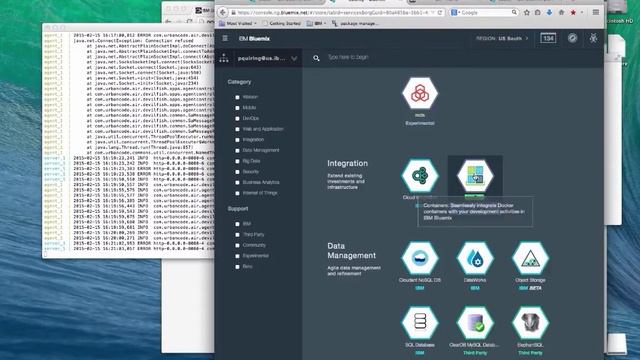Open browser downloads arrow icon
The height and width of the screenshot is (360, 640).
(549, 13)
